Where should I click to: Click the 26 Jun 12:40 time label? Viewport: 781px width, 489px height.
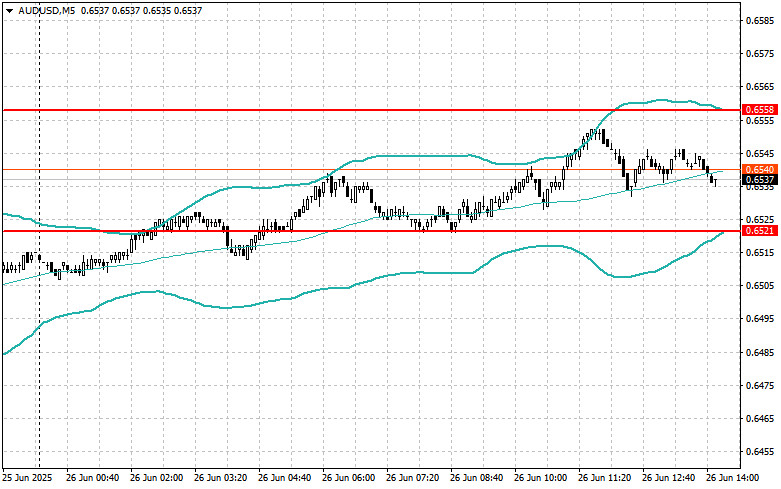pyautogui.click(x=668, y=478)
